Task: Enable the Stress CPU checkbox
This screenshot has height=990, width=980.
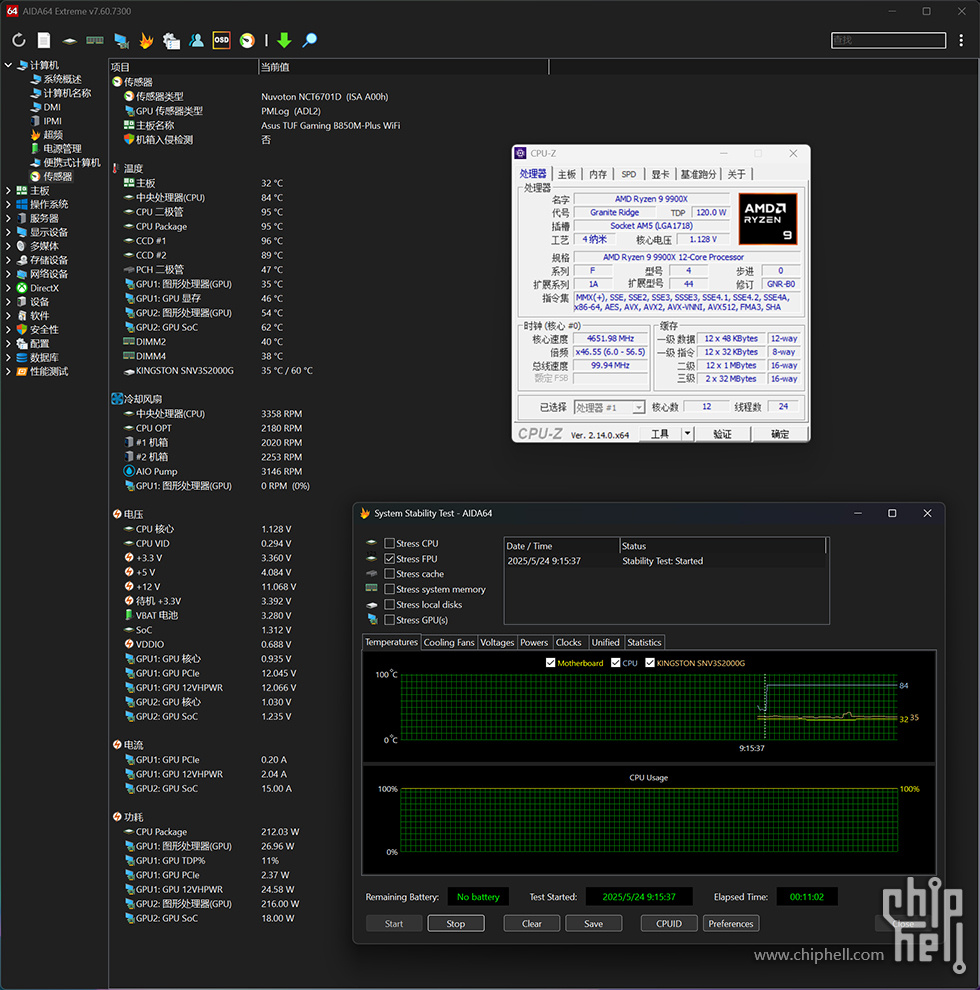Action: pos(390,543)
